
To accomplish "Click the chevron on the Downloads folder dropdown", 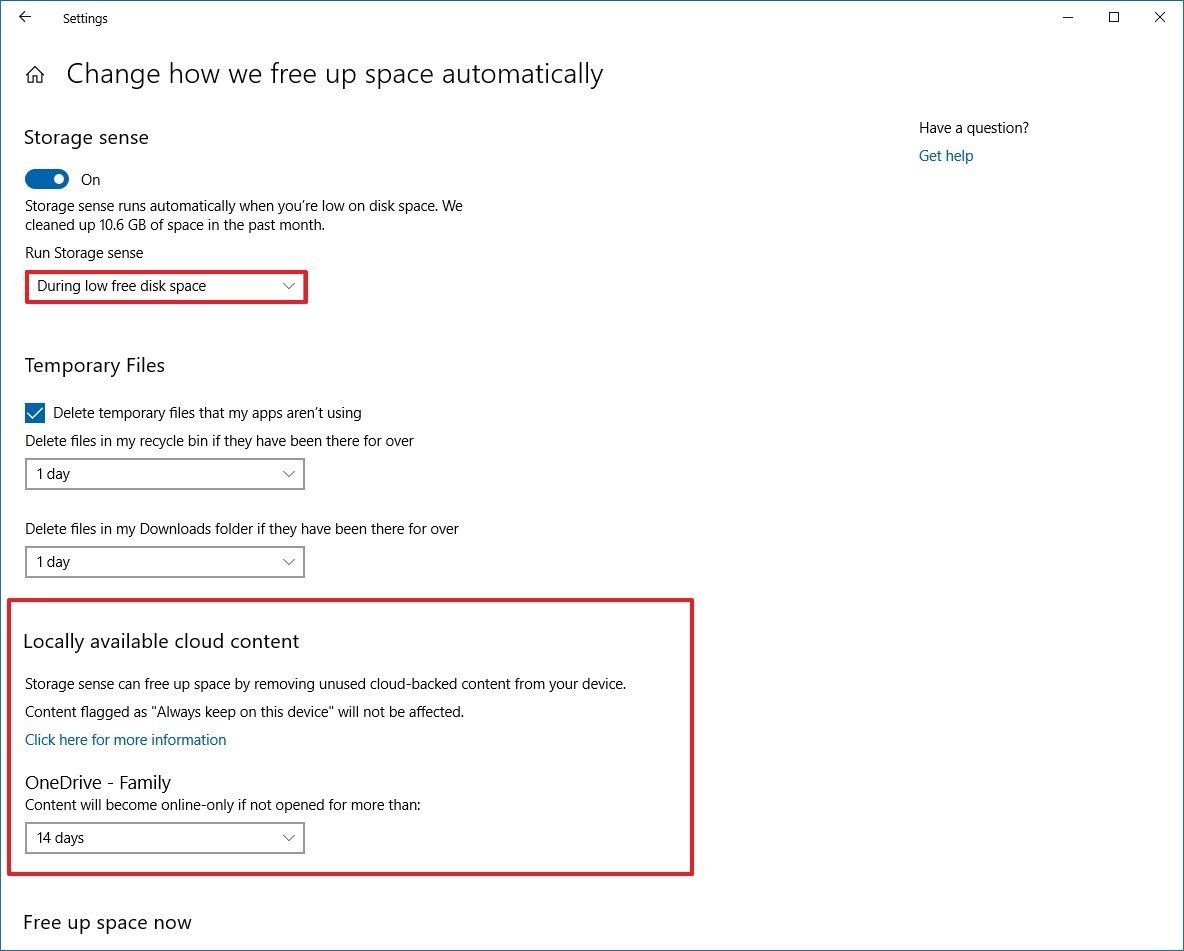I will tap(289, 561).
